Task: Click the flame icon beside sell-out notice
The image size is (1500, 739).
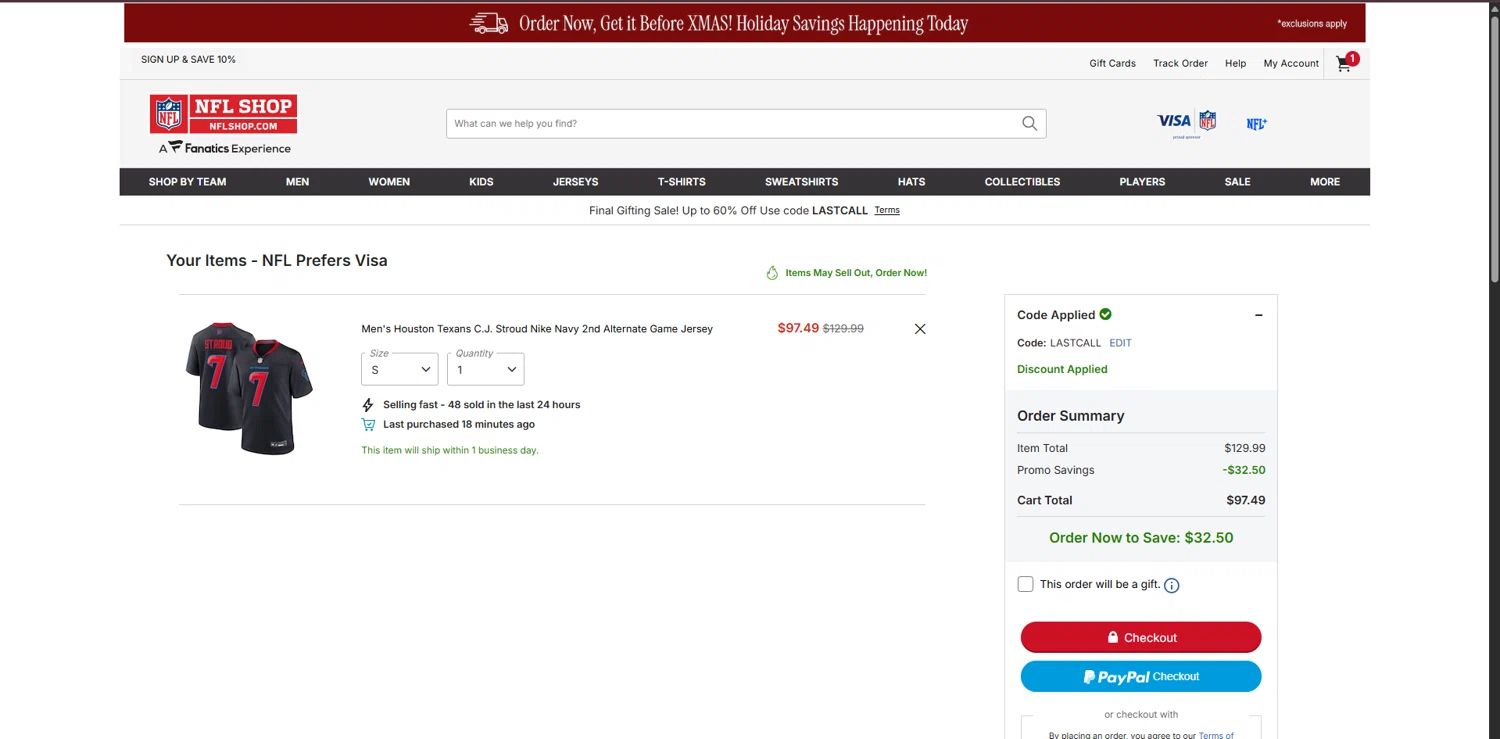Action: pyautogui.click(x=772, y=273)
